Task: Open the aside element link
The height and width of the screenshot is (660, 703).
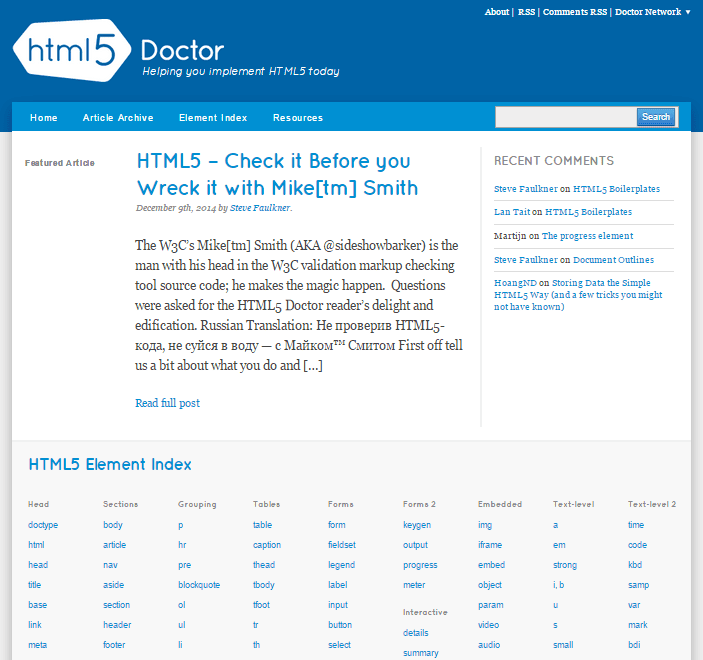Action: point(113,585)
